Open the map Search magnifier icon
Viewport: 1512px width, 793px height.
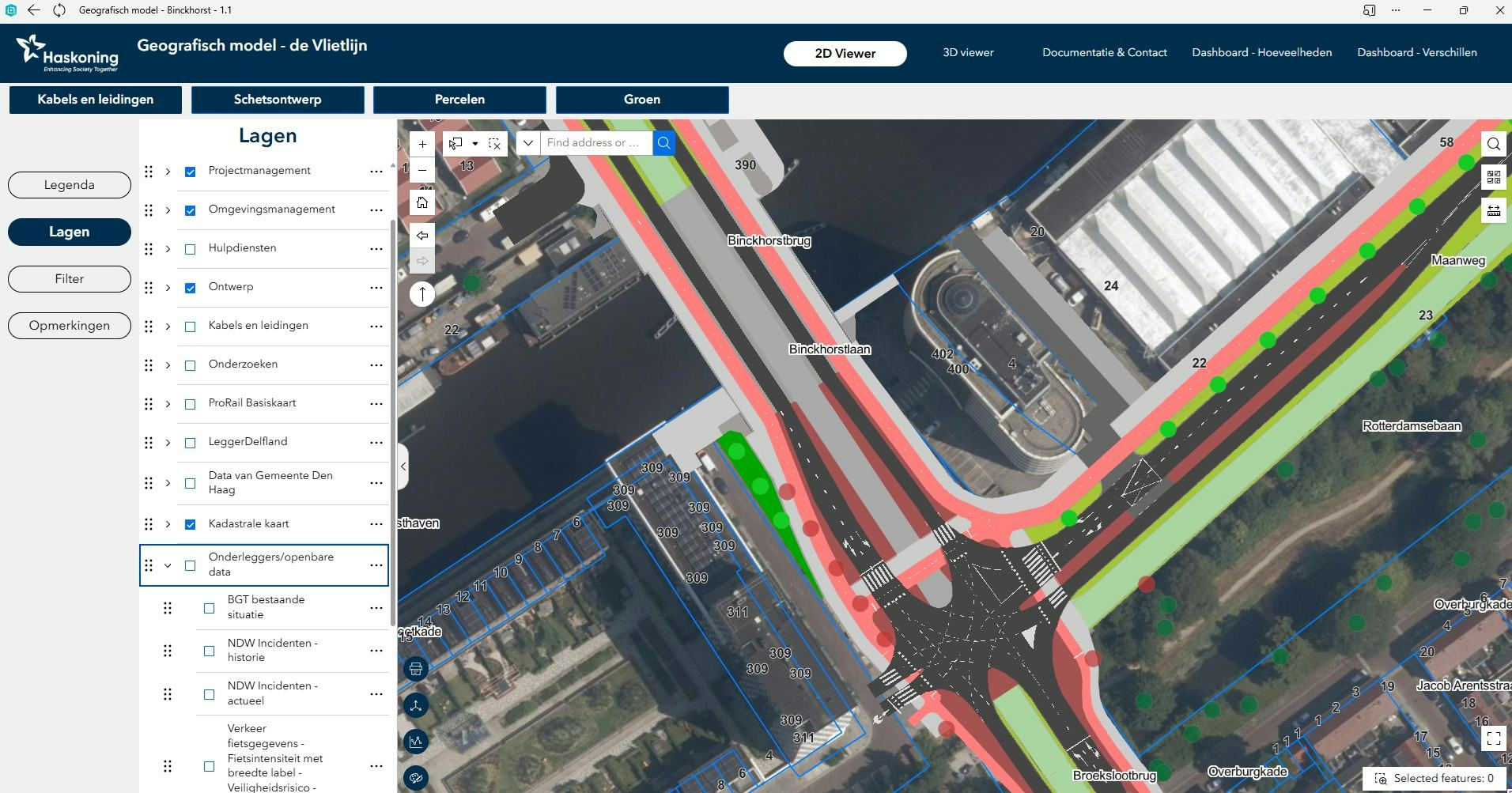[1494, 143]
